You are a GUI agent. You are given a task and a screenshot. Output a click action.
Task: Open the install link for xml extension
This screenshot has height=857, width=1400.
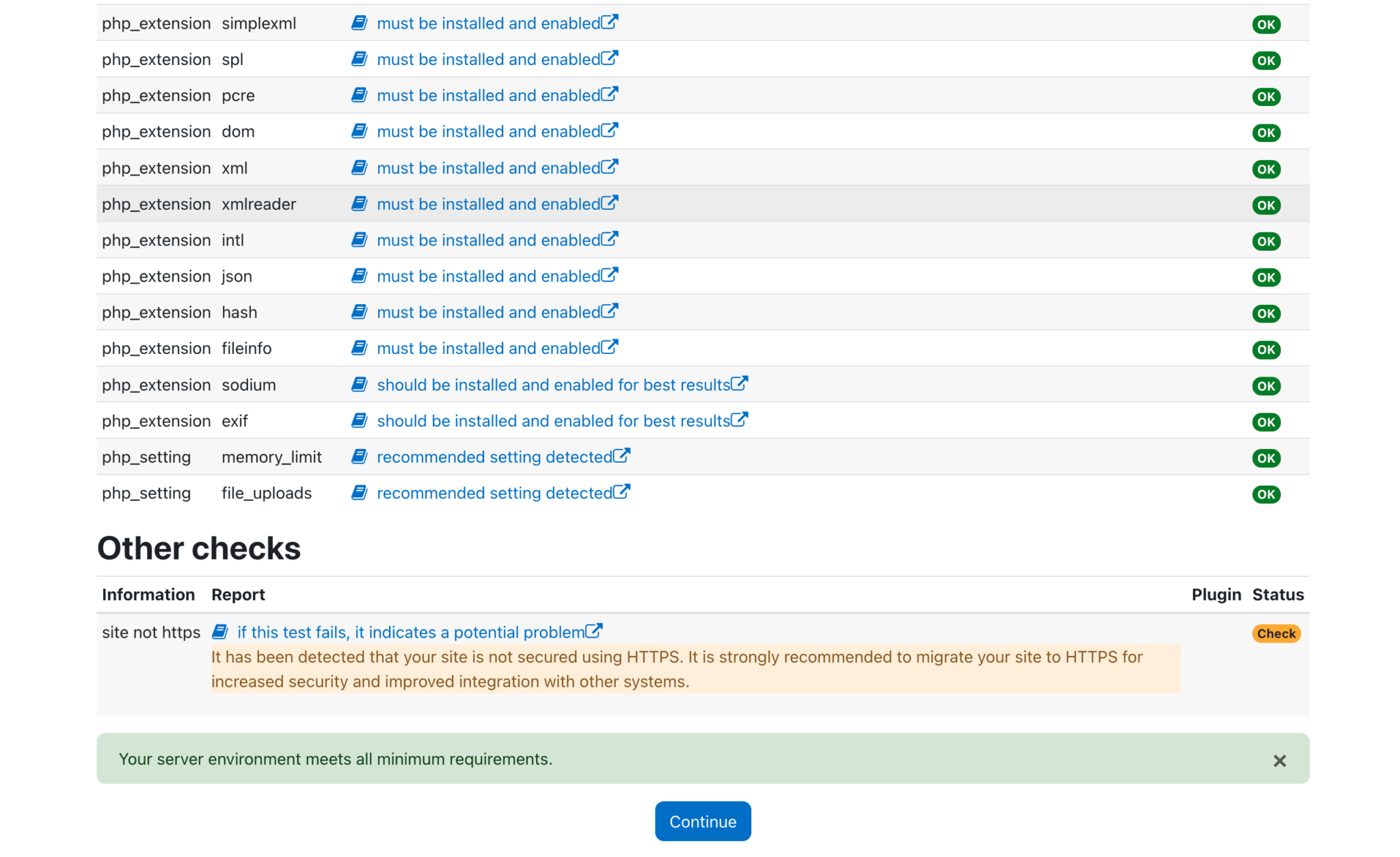[489, 167]
